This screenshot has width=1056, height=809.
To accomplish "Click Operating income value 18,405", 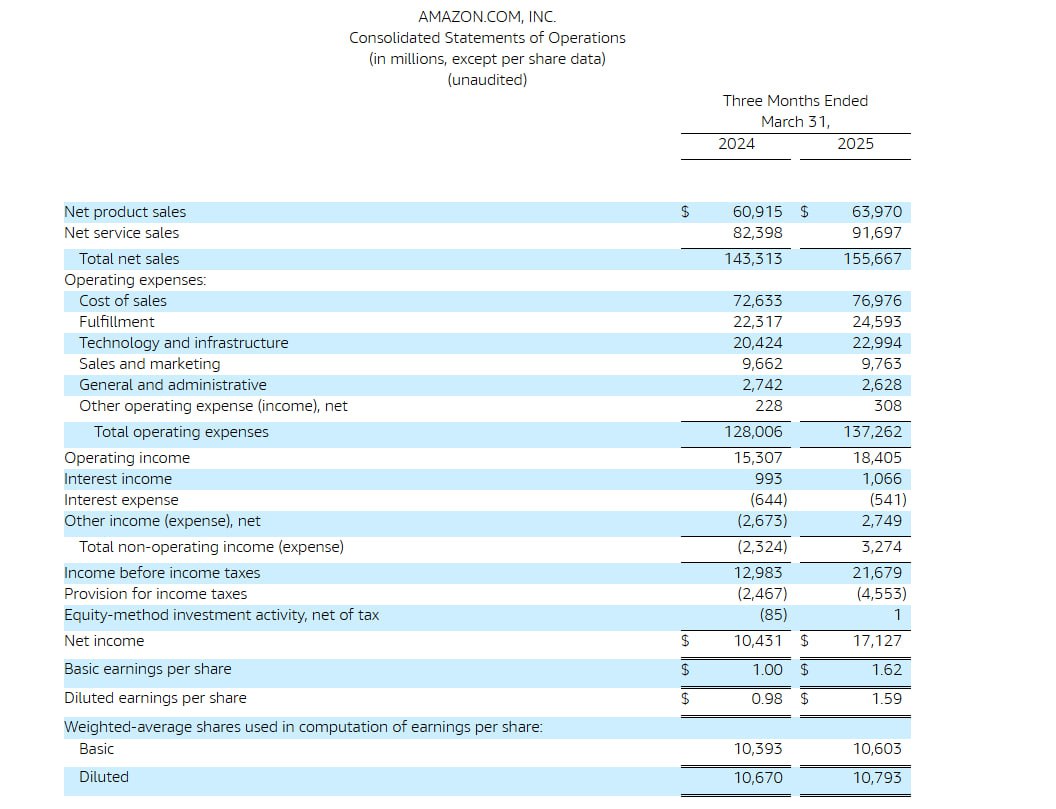I will click(877, 458).
